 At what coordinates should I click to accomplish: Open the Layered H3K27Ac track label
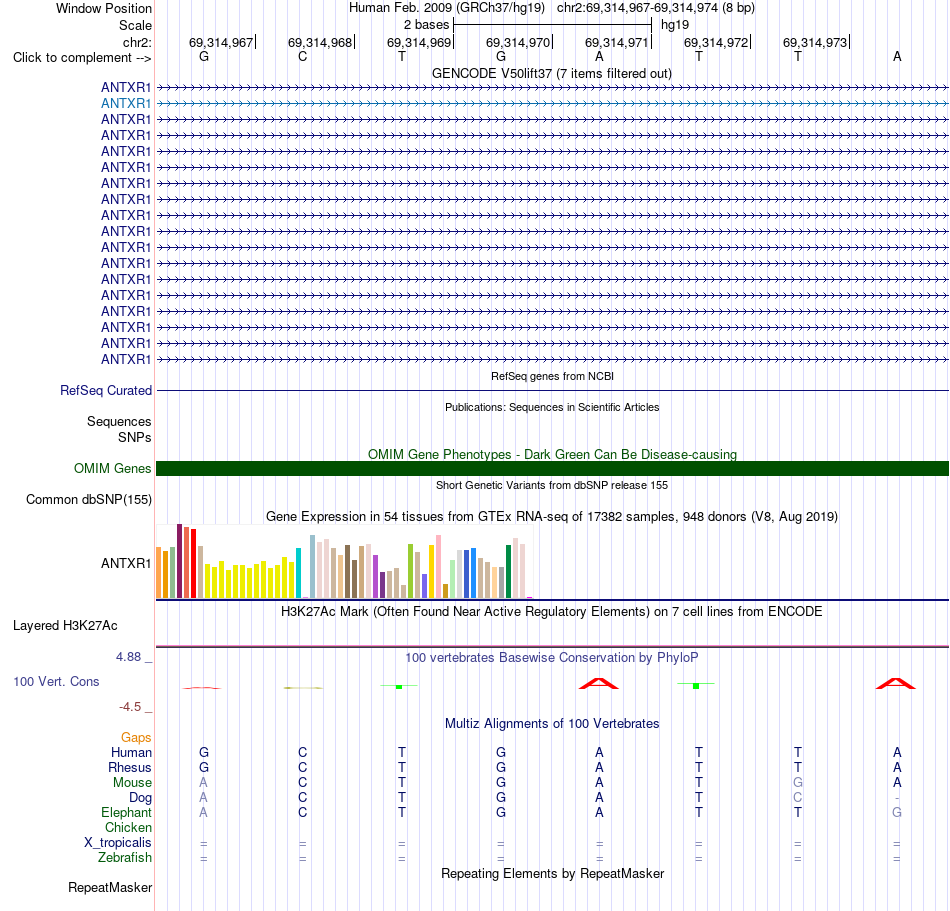[65, 626]
